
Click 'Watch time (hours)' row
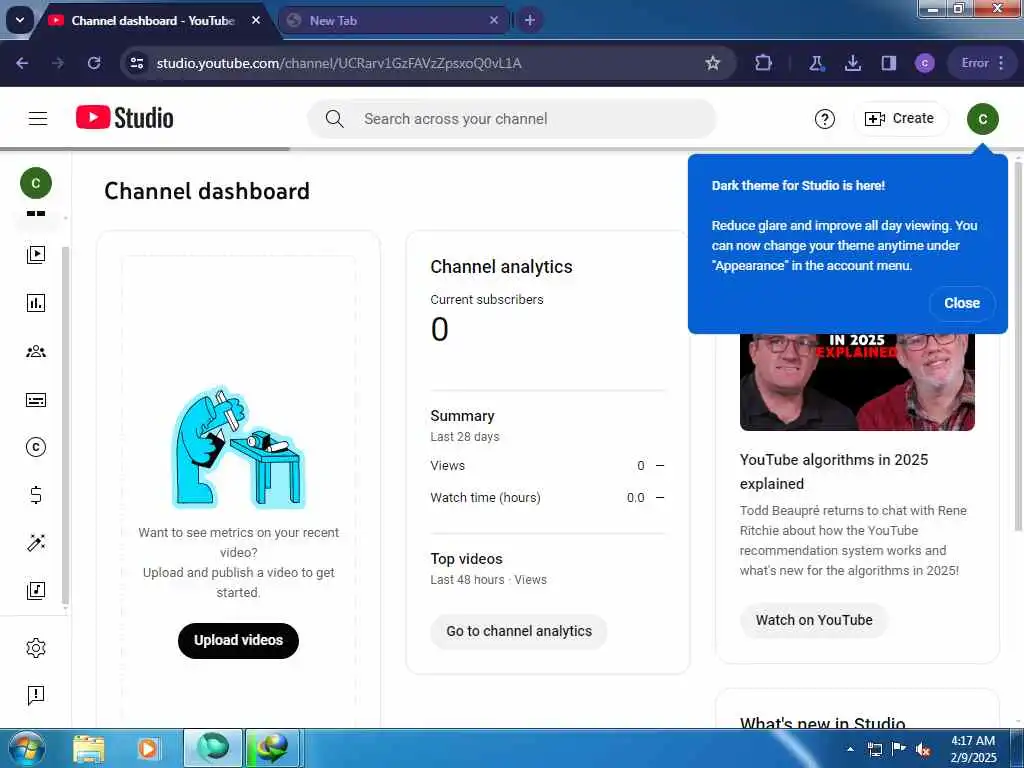(x=547, y=498)
